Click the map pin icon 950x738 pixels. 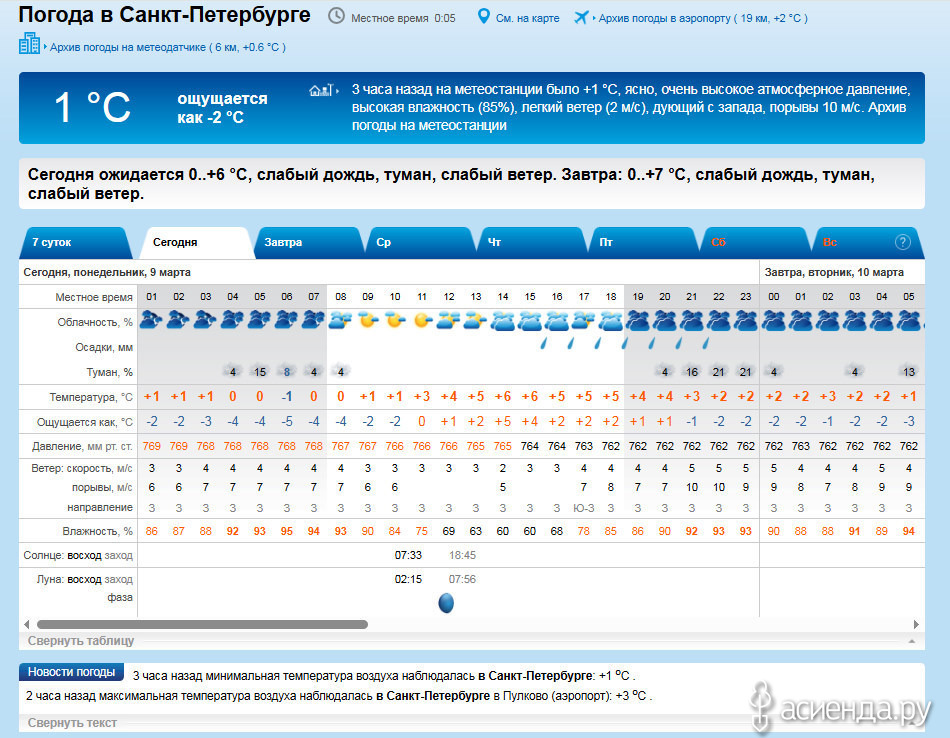484,17
